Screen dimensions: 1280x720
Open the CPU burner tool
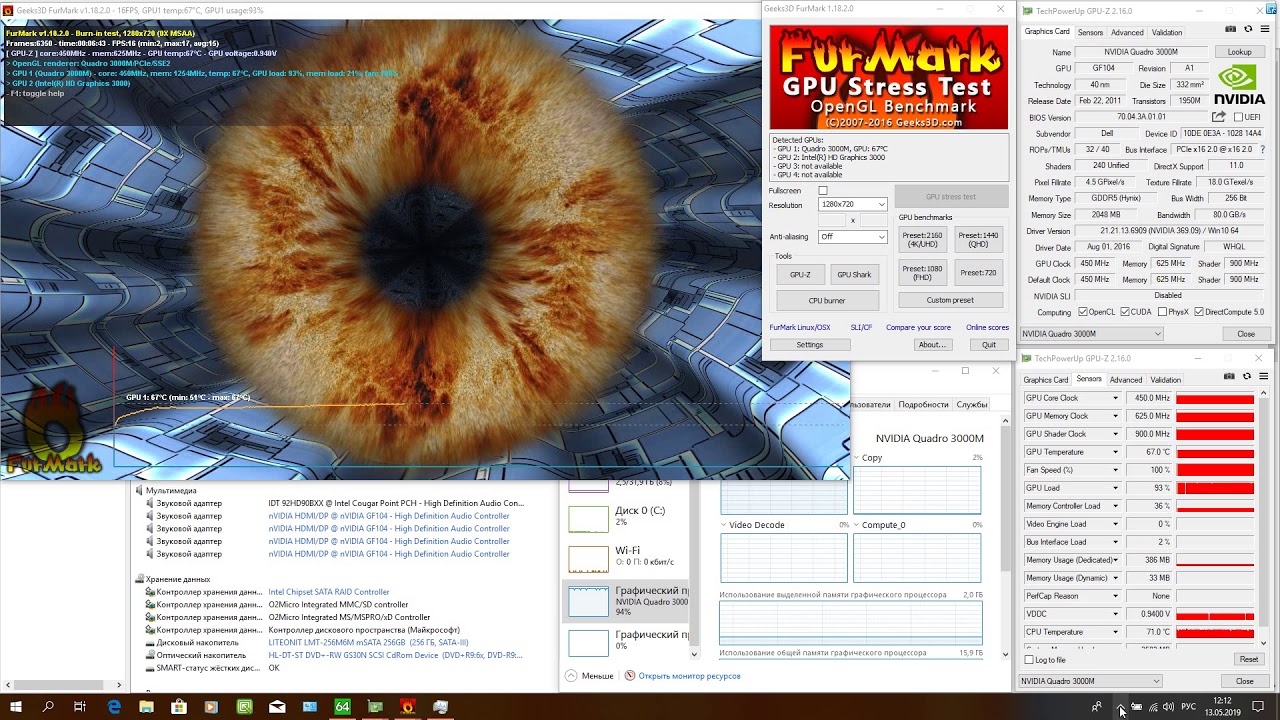pyautogui.click(x=827, y=300)
